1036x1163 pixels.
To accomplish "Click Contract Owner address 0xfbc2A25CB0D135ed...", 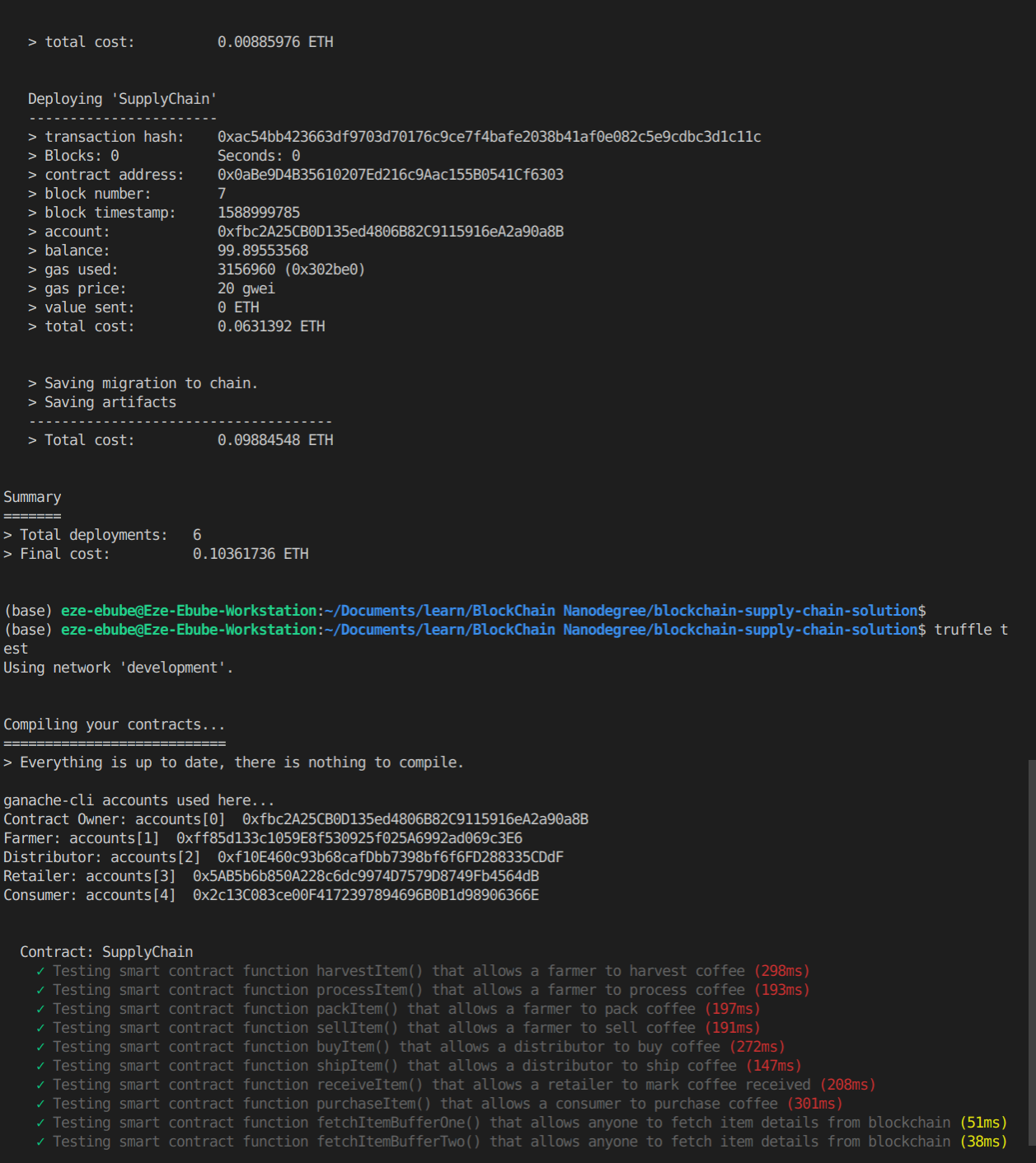I will tap(415, 819).
